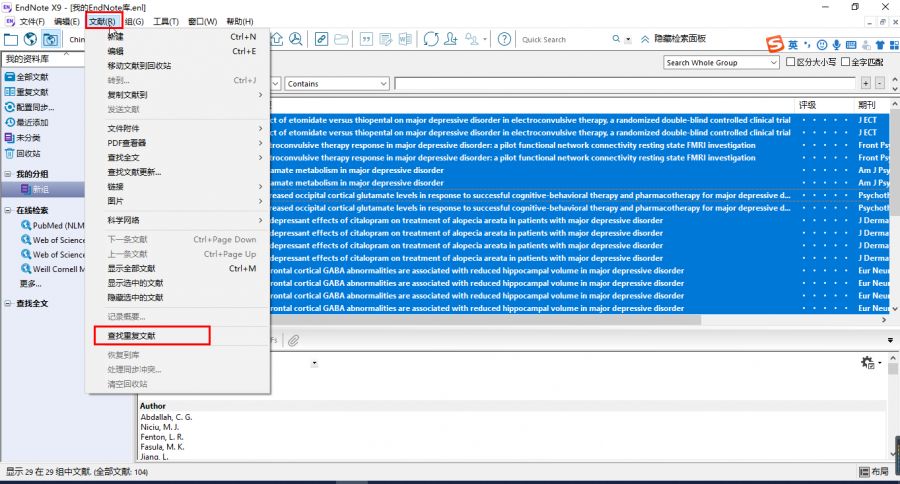Click the Activity Feed toolbar icon

(471, 39)
